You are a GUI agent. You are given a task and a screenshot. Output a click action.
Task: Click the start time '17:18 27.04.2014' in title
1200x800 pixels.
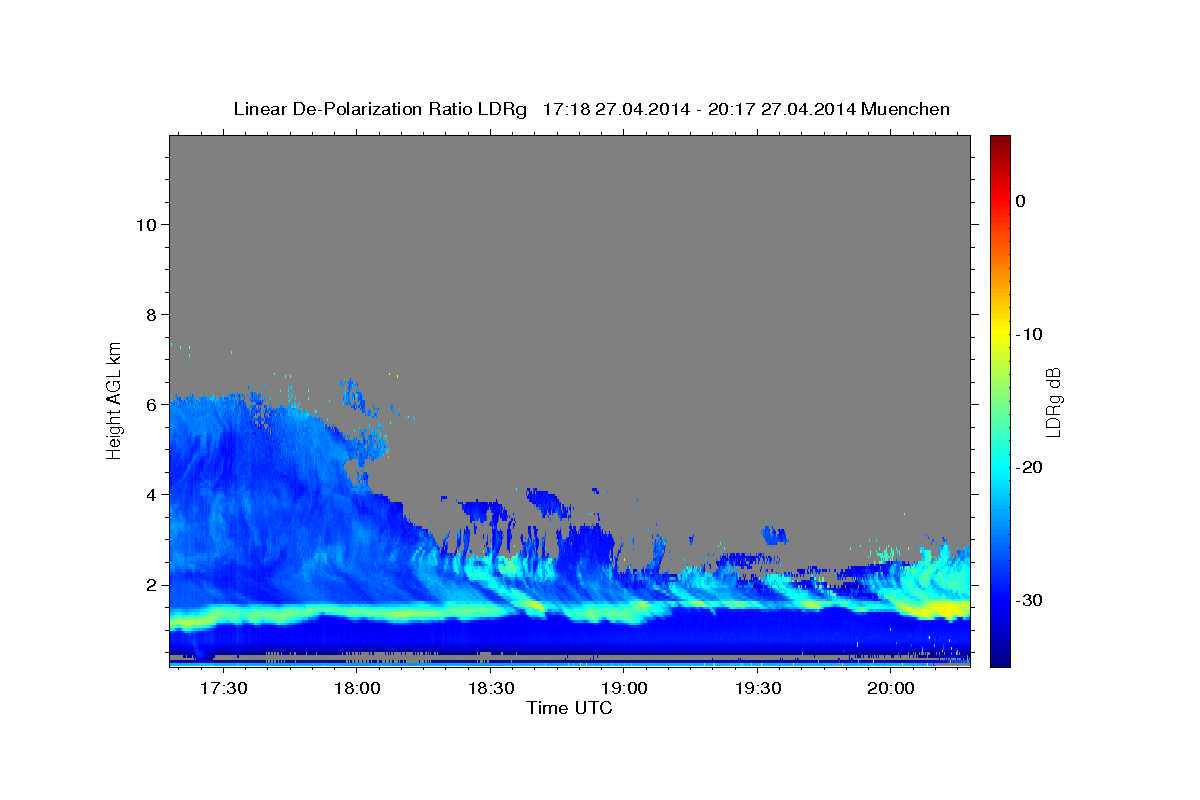pyautogui.click(x=616, y=109)
